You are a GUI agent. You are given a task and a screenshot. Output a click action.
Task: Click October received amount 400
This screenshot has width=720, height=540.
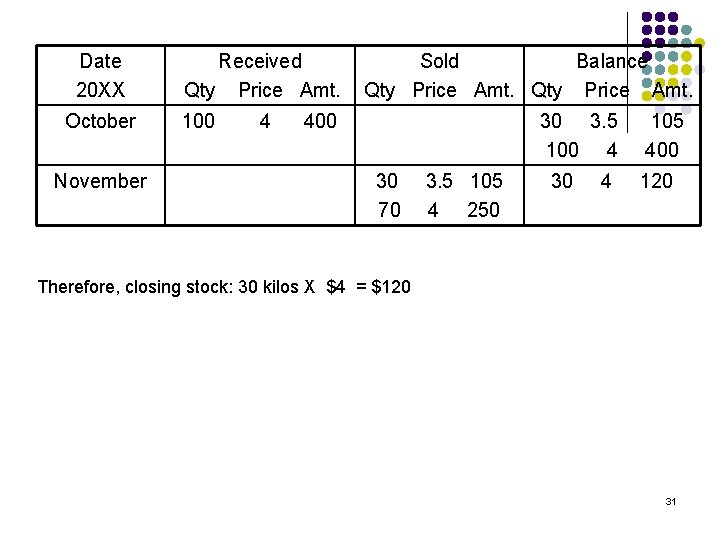pos(320,121)
